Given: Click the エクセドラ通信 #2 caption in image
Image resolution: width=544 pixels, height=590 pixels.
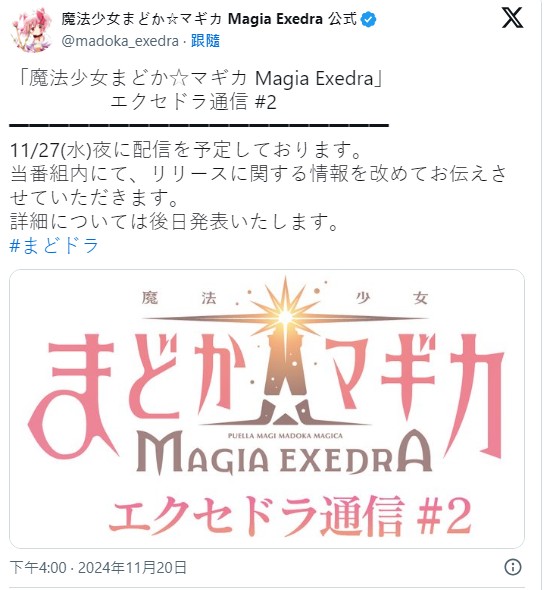Looking at the screenshot, I should (x=290, y=516).
